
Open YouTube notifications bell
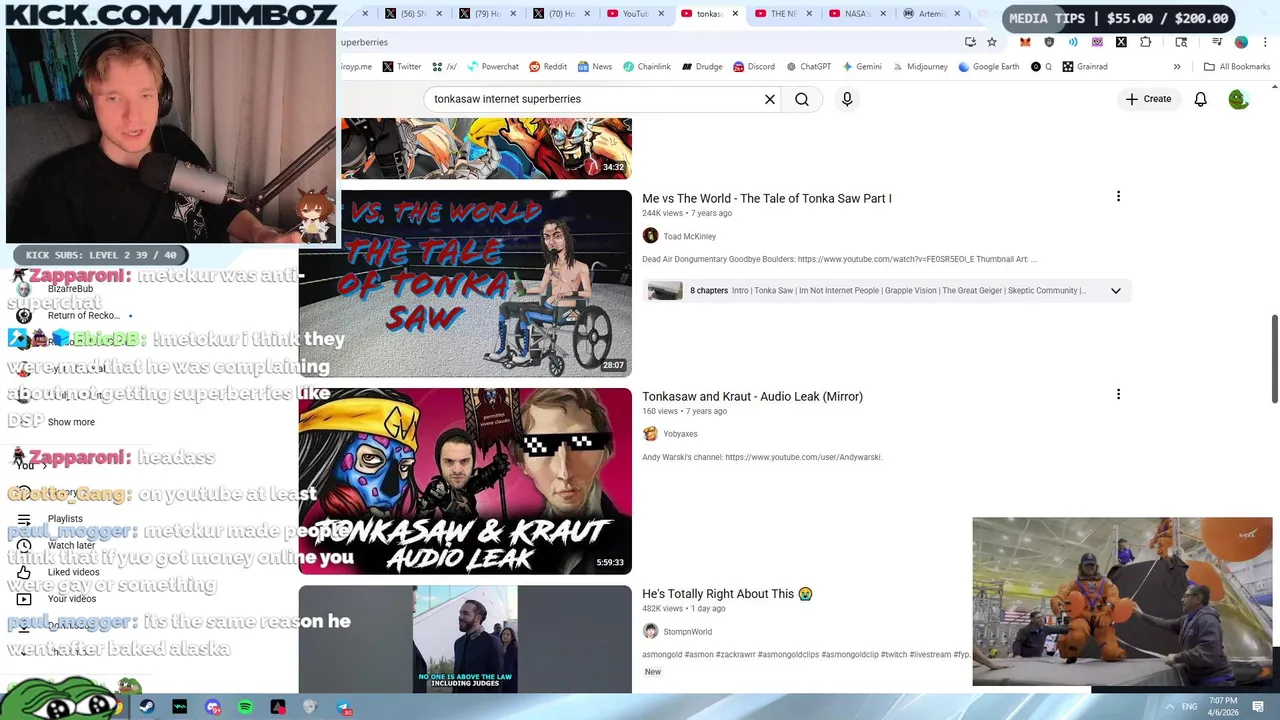1200,99
